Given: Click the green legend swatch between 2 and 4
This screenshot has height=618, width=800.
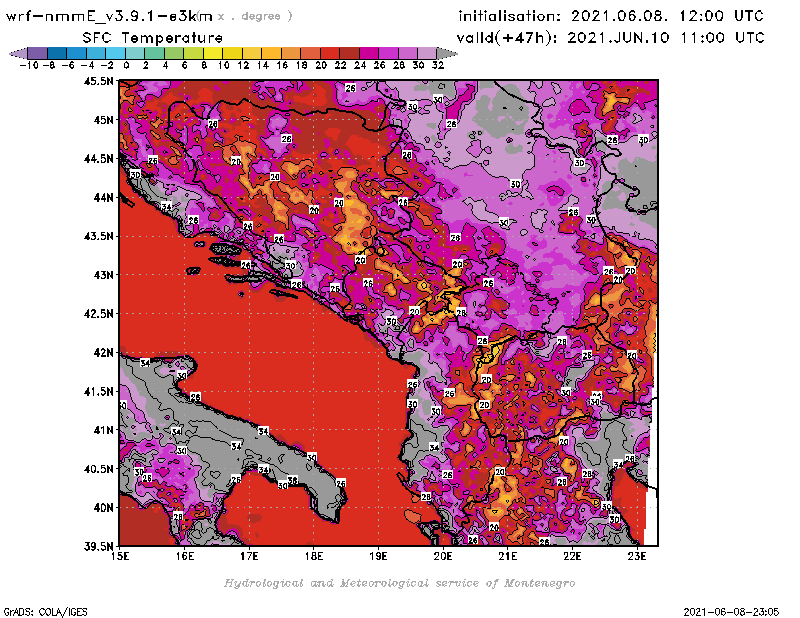Looking at the screenshot, I should (155, 53).
